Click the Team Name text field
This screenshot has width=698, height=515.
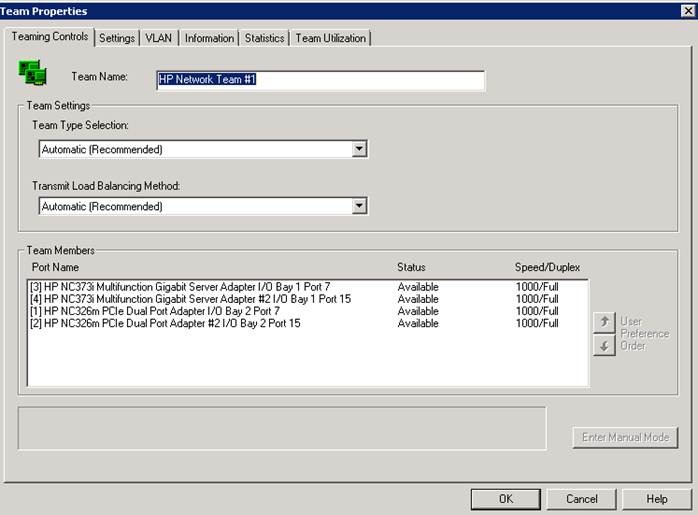click(x=320, y=80)
